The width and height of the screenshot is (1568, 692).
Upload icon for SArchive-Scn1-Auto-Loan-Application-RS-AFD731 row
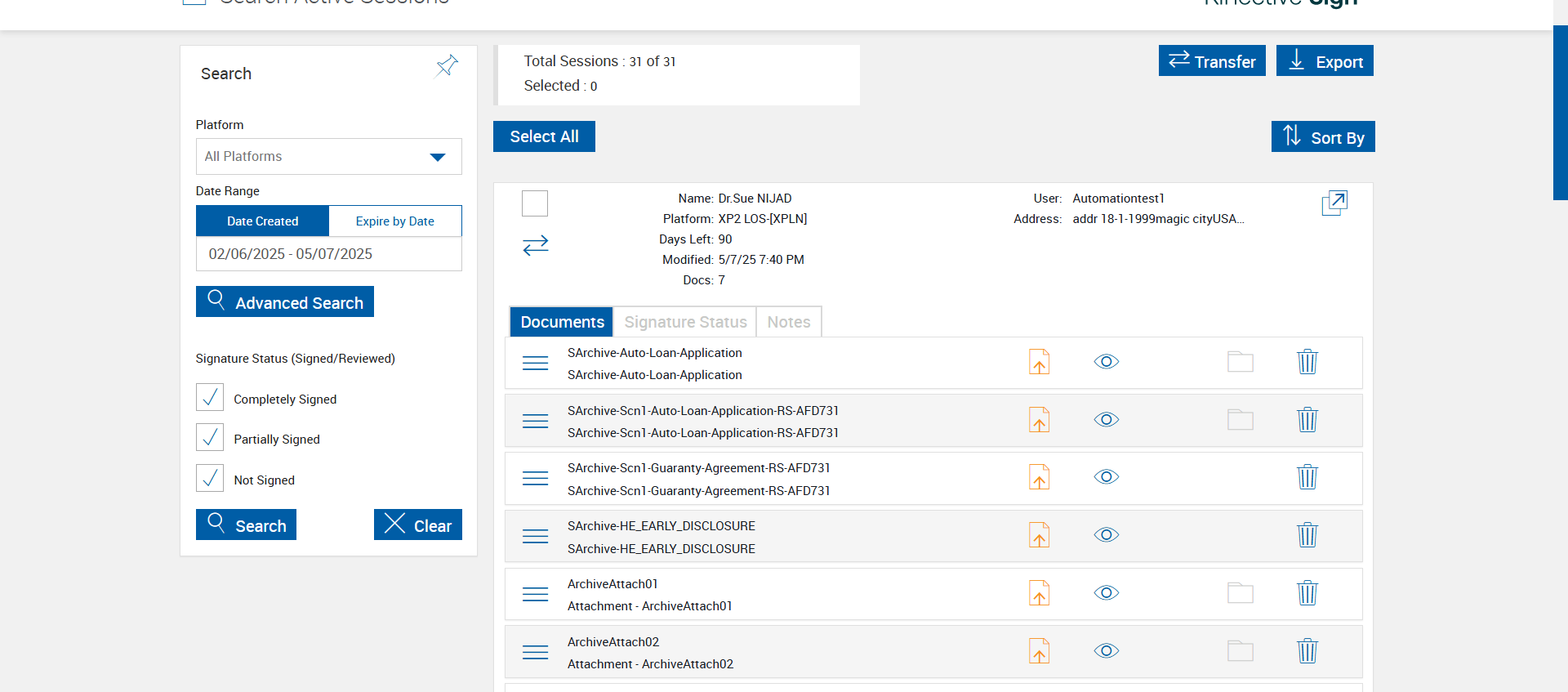click(1039, 420)
